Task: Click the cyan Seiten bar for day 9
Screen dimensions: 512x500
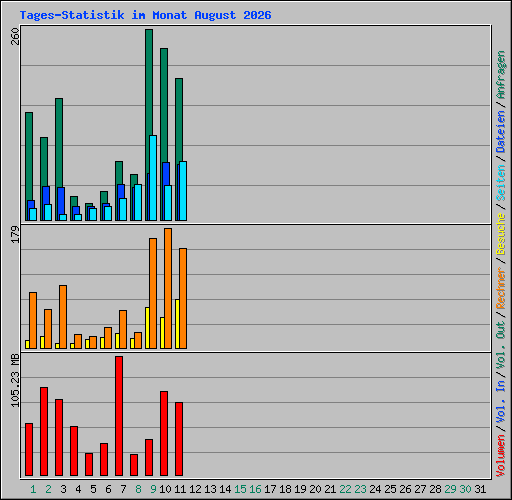Action: point(153,178)
